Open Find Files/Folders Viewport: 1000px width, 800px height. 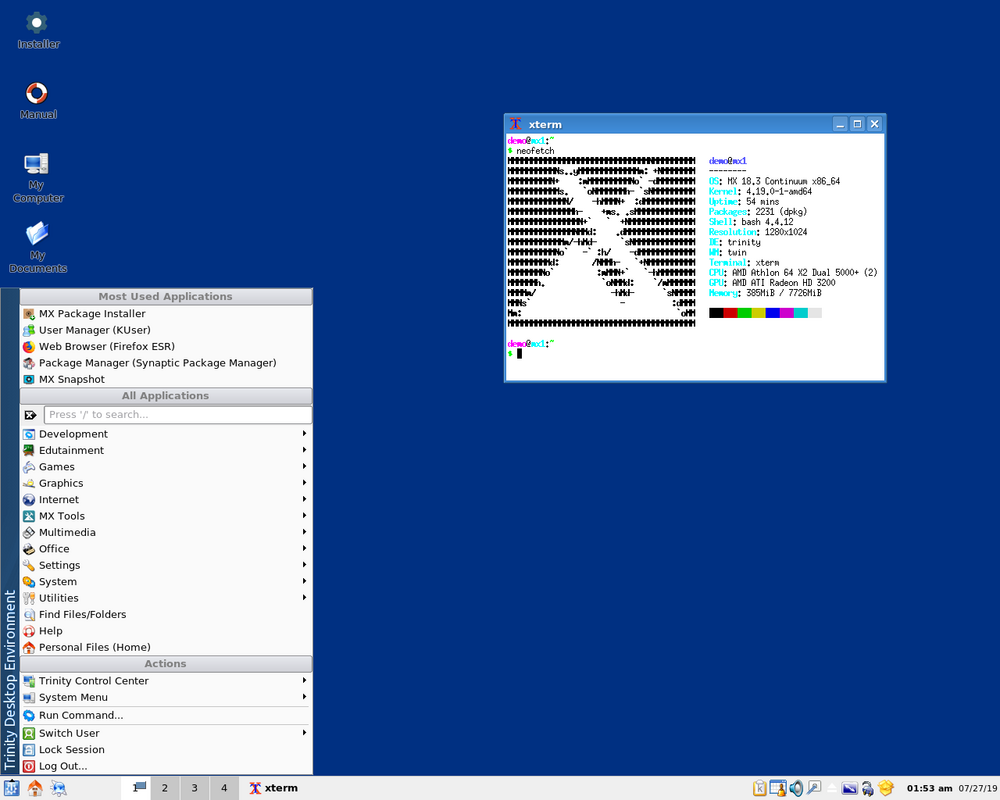coord(166,614)
